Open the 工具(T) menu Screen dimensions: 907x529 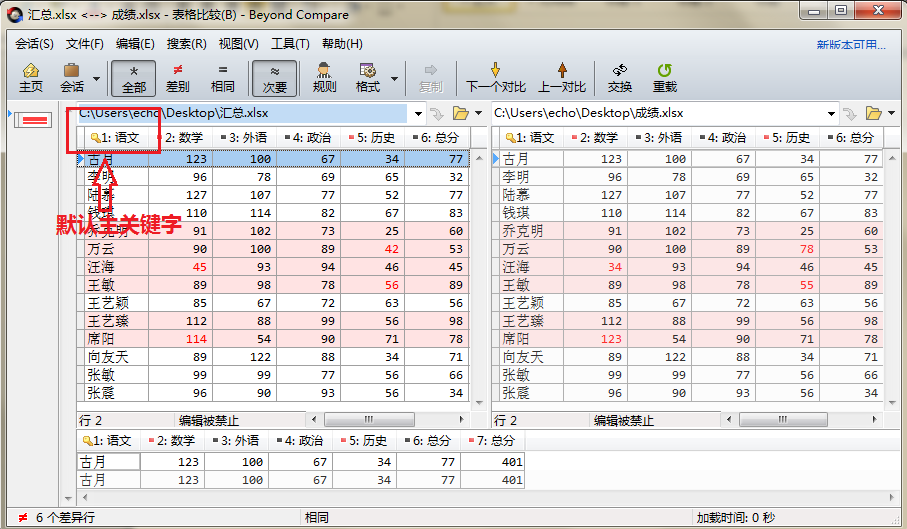click(x=290, y=44)
